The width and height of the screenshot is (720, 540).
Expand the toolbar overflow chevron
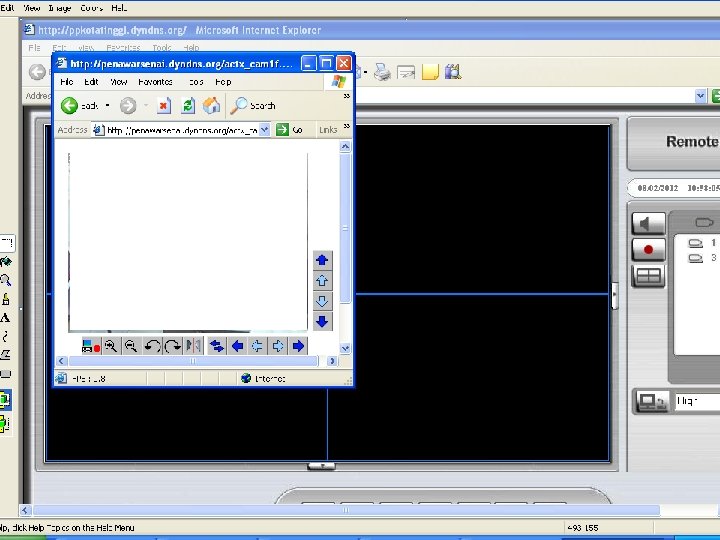click(347, 96)
